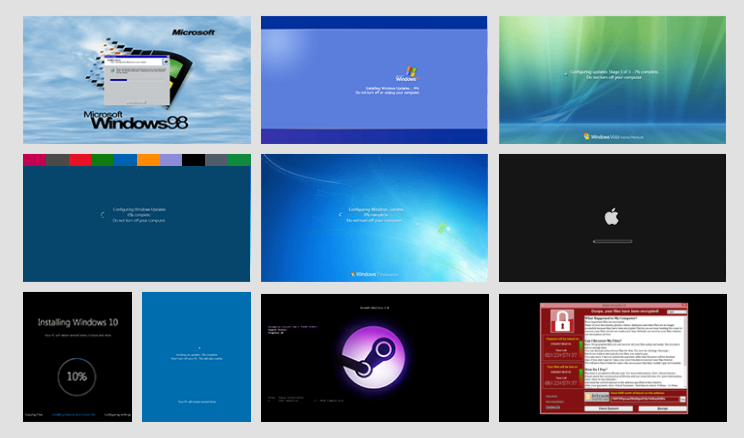Choose the first crimson color swatch
This screenshot has width=744, height=438.
click(x=34, y=160)
